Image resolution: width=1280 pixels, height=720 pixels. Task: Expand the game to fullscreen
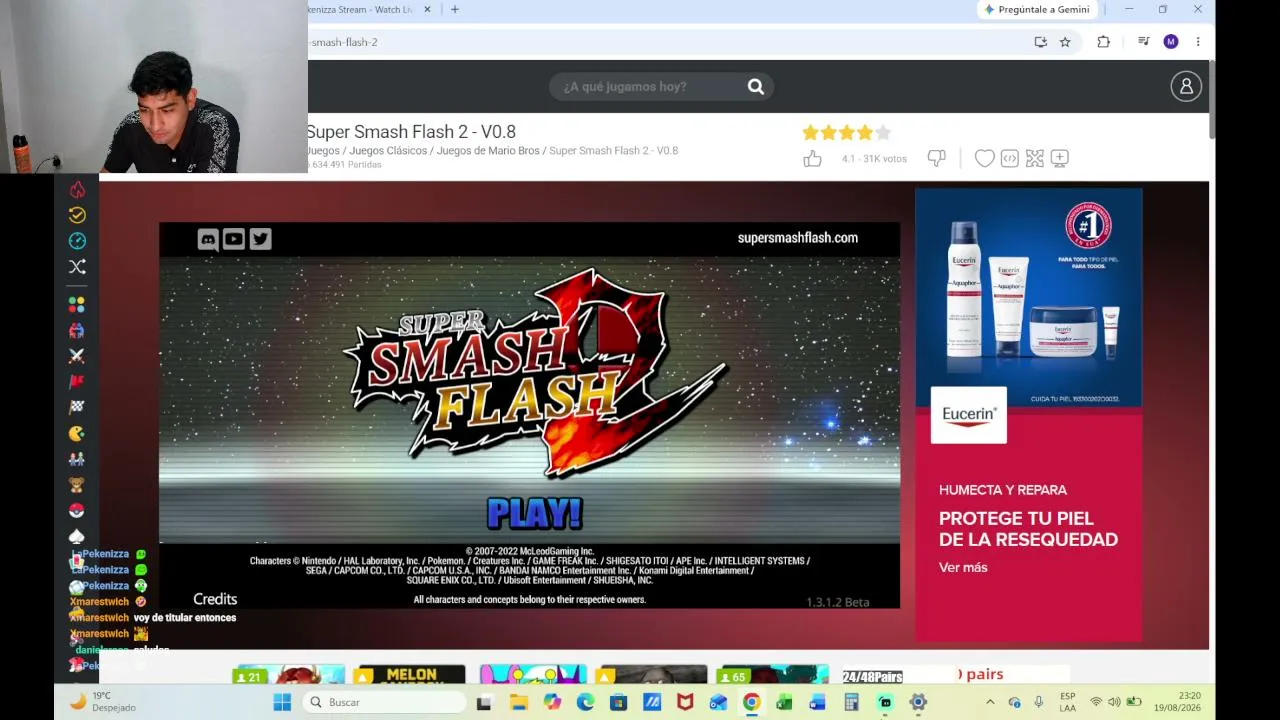point(1034,158)
